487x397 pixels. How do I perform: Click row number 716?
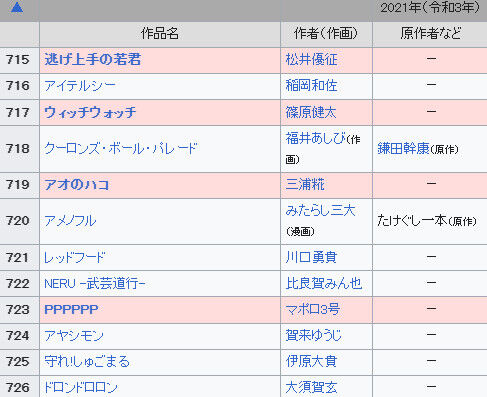(17, 86)
